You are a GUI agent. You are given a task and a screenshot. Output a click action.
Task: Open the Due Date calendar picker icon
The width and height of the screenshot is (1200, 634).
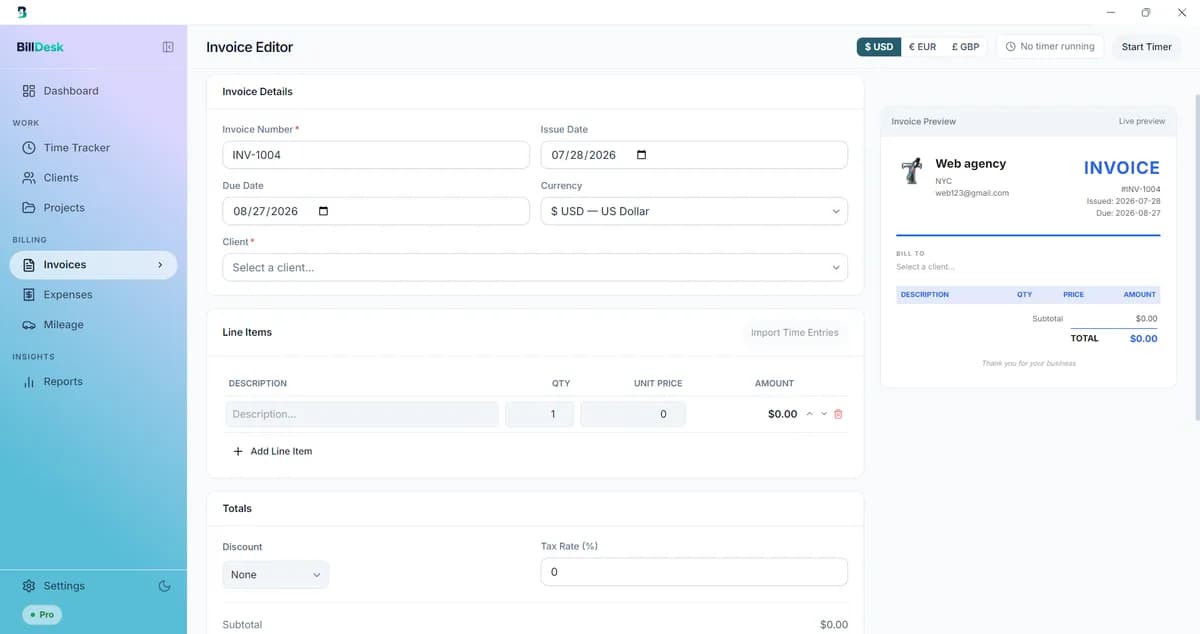tap(323, 211)
